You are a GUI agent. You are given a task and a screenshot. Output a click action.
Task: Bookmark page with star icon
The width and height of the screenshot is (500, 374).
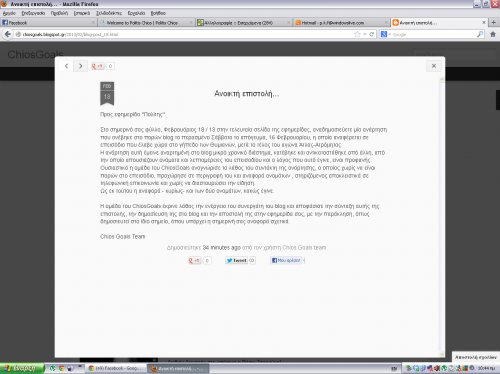(357, 34)
